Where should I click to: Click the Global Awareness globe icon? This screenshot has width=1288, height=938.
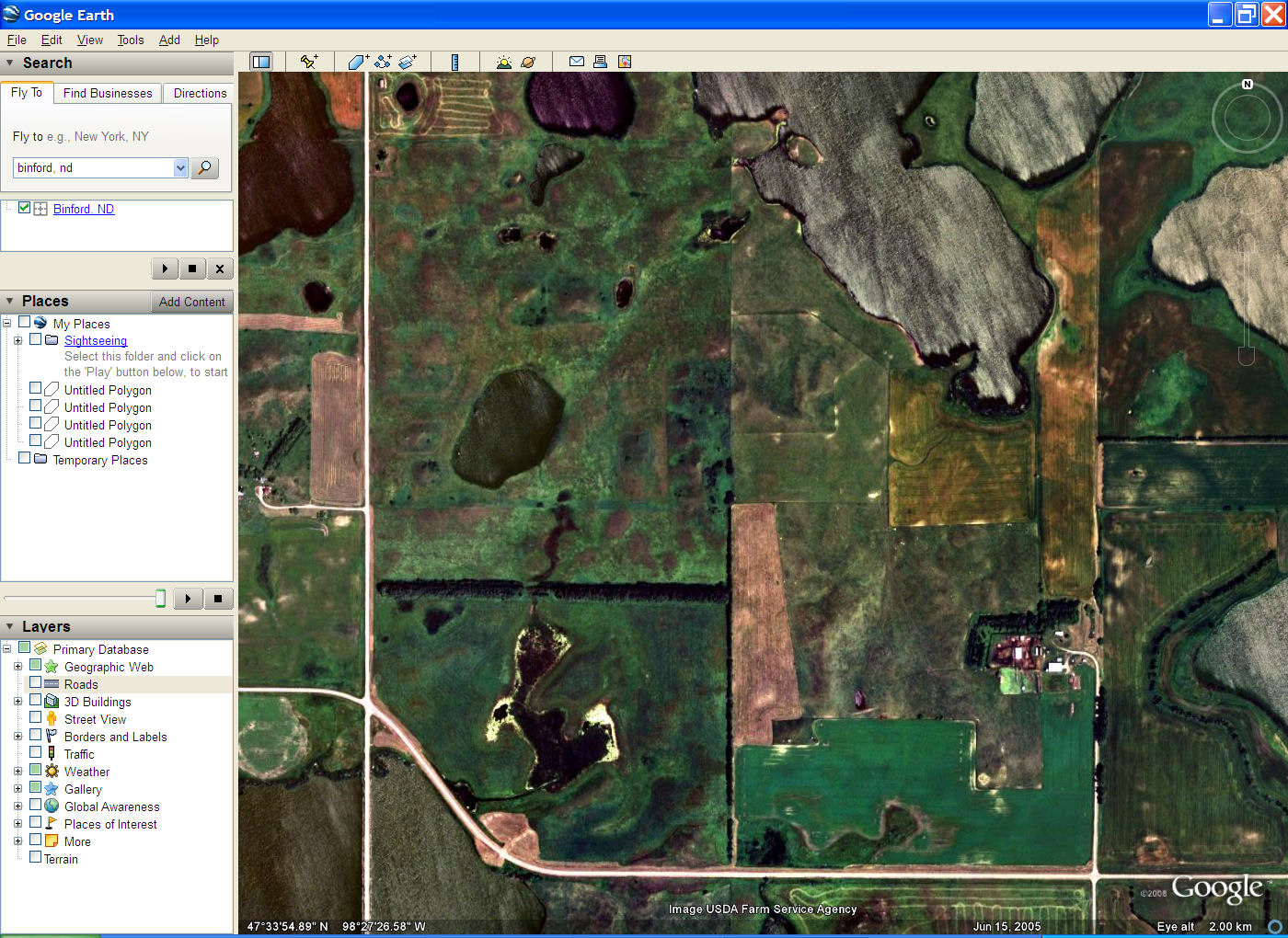pyautogui.click(x=52, y=806)
